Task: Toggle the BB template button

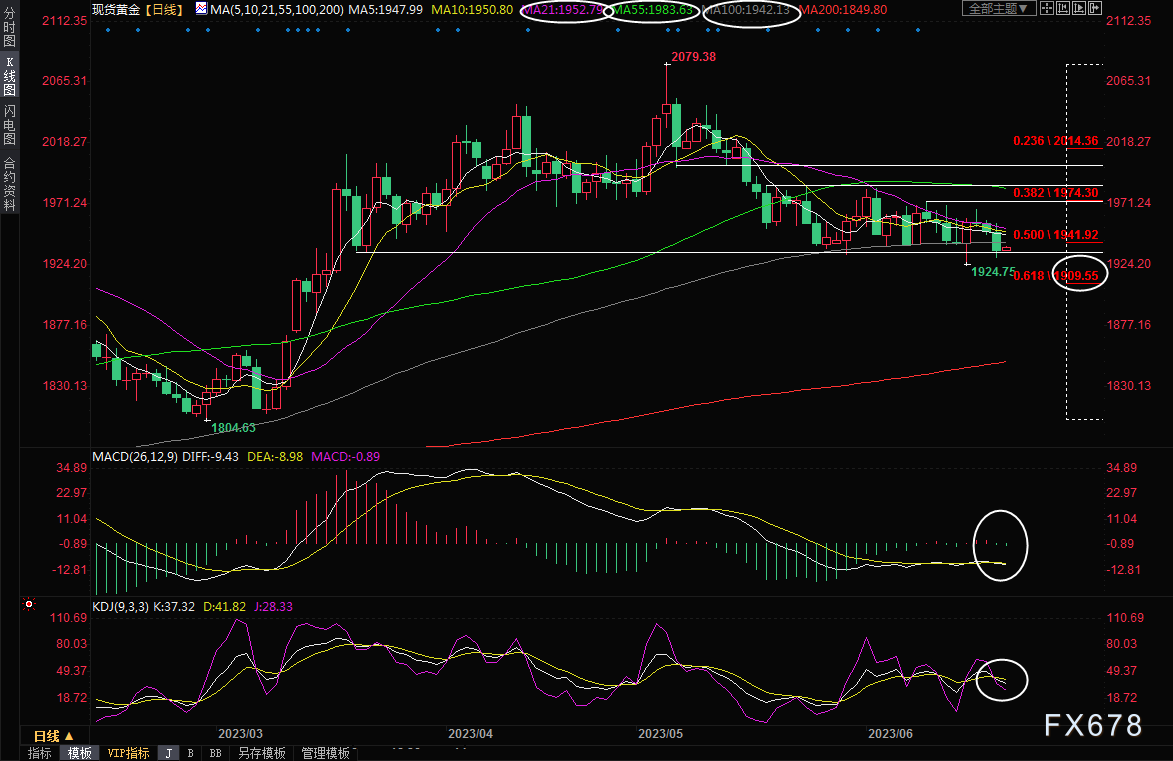Action: pos(215,753)
